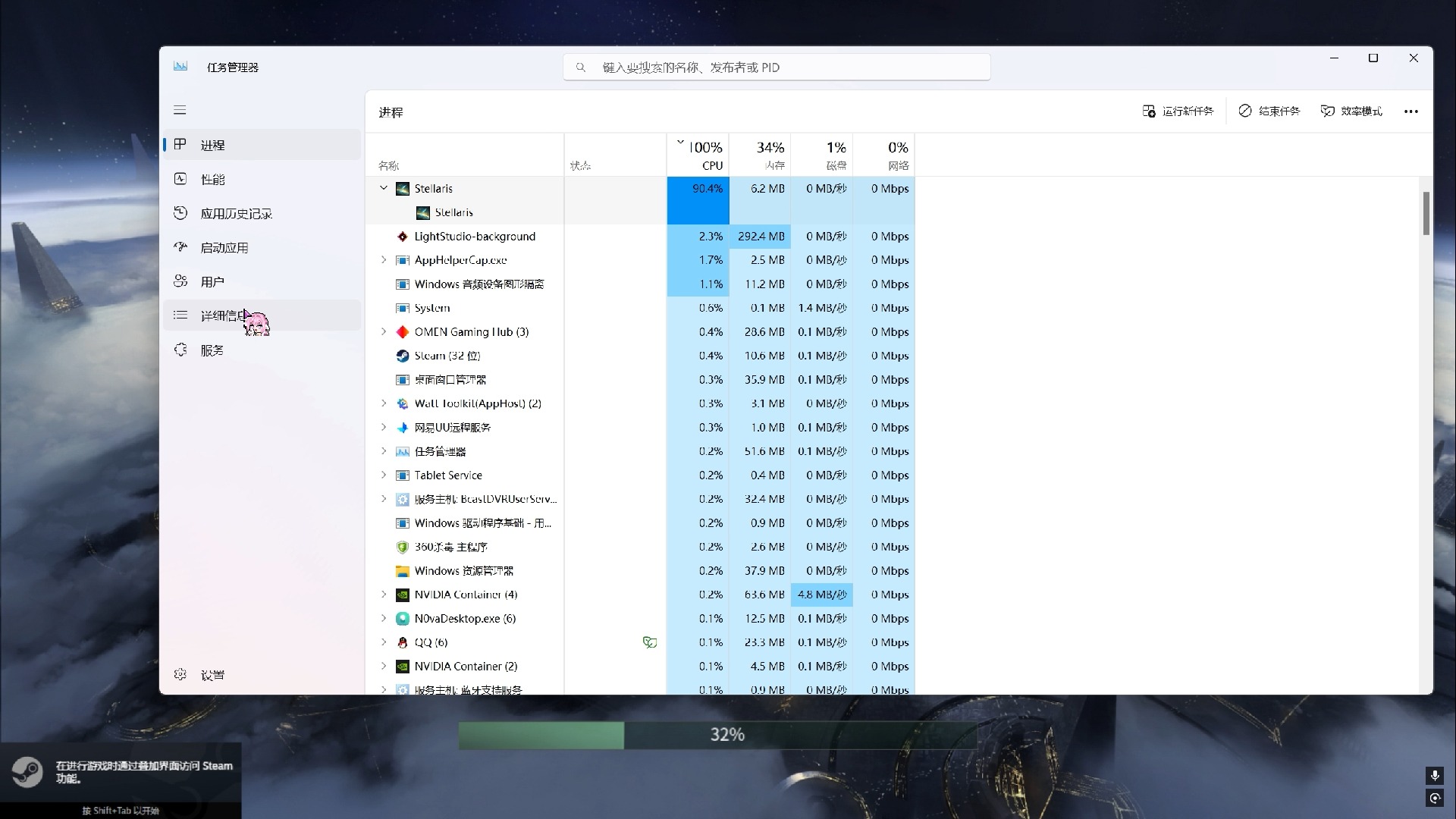Open the Users (用户) page

click(212, 282)
